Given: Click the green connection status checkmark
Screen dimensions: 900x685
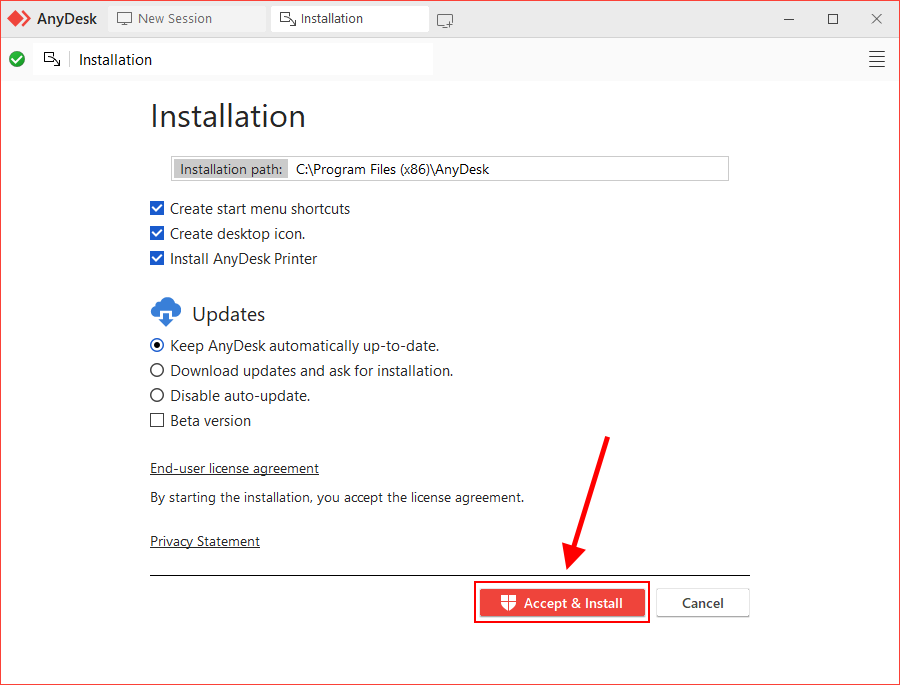Looking at the screenshot, I should tap(17, 59).
